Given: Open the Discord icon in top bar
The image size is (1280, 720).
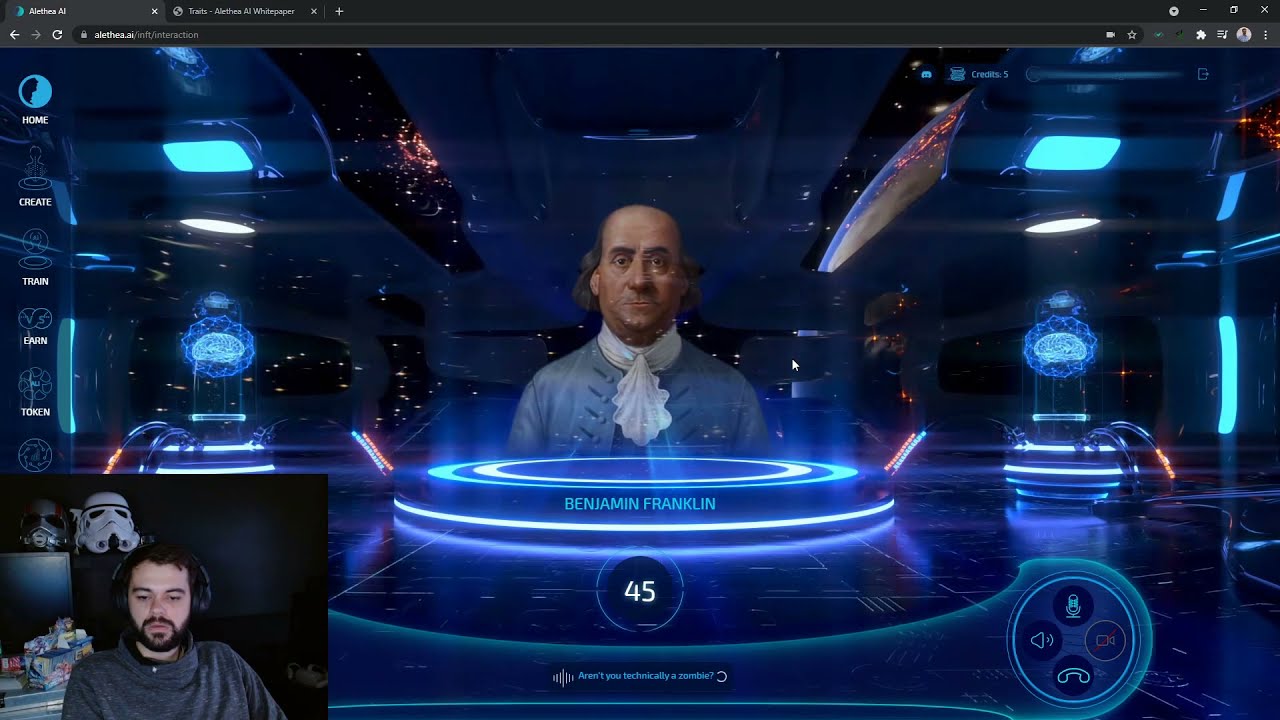Looking at the screenshot, I should [926, 74].
